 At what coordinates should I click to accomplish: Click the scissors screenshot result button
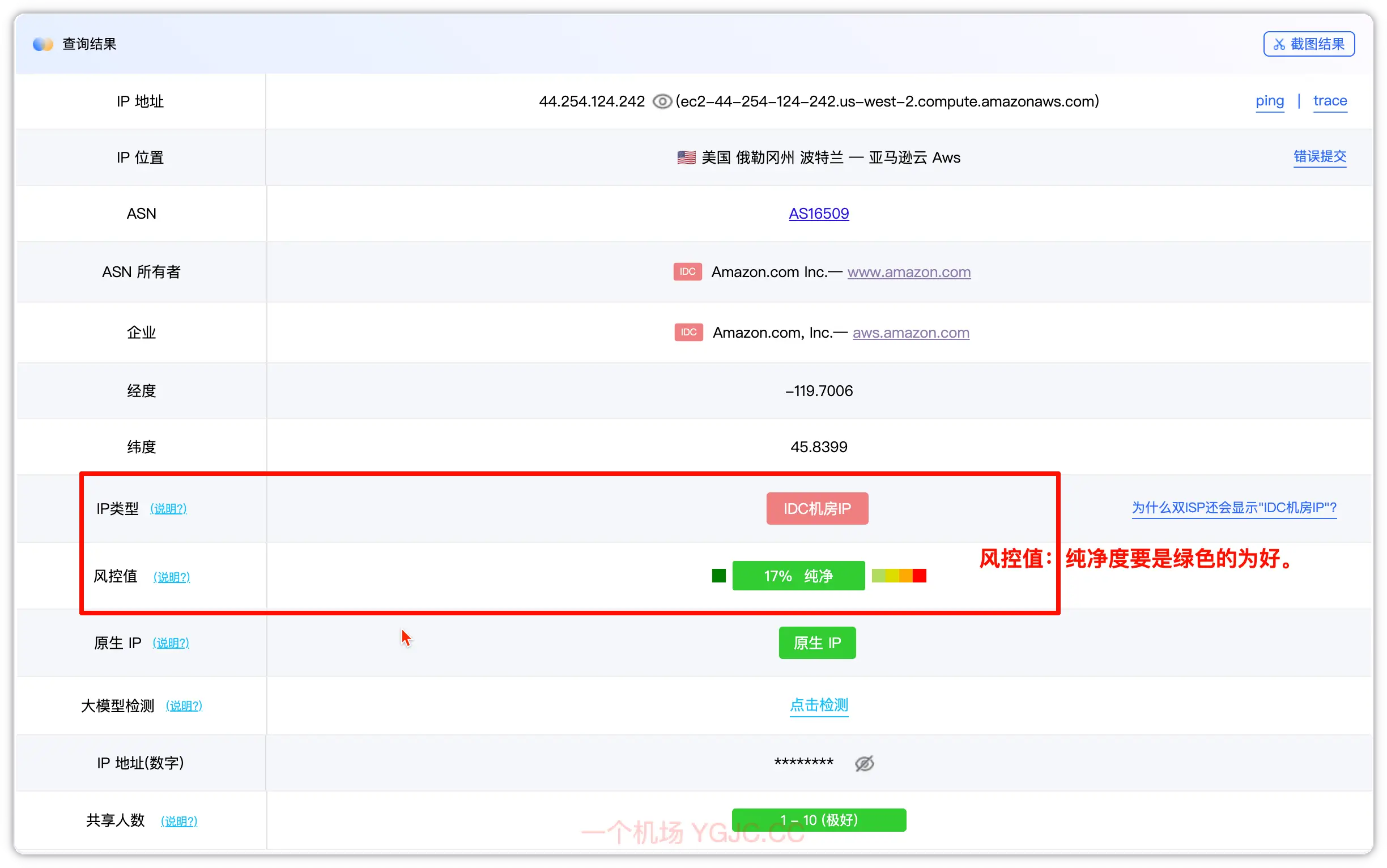pos(1308,44)
